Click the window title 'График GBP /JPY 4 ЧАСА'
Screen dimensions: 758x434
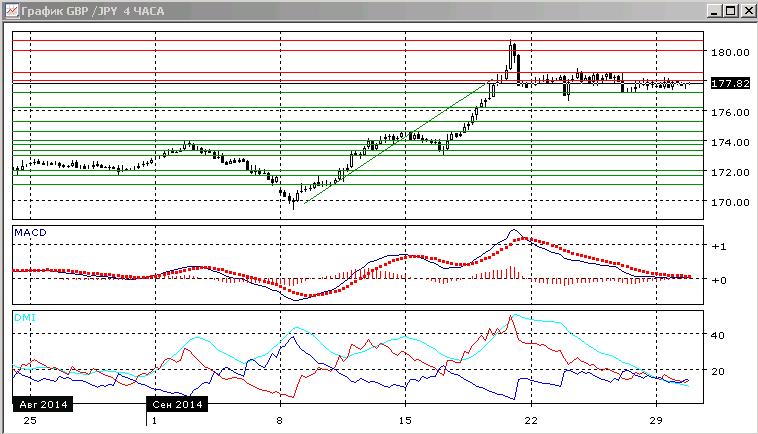pos(93,11)
